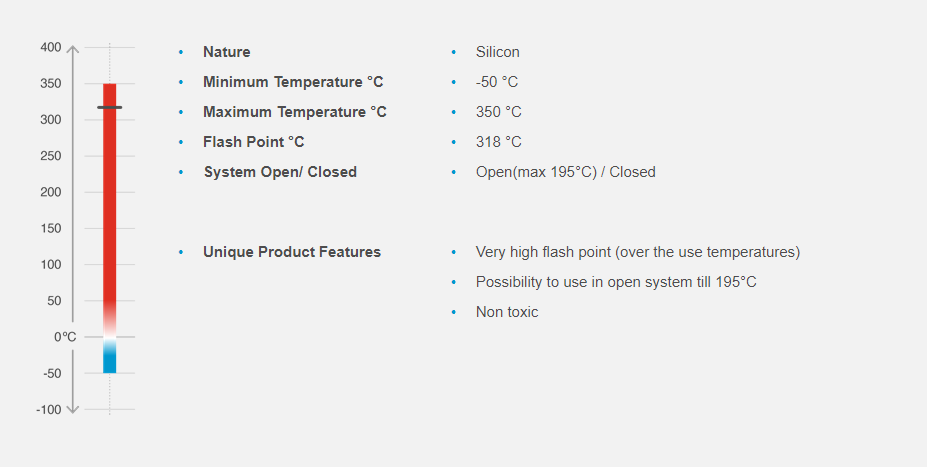Click the flash point marker on thermometer
Image resolution: width=927 pixels, height=467 pixels.
pyautogui.click(x=110, y=107)
